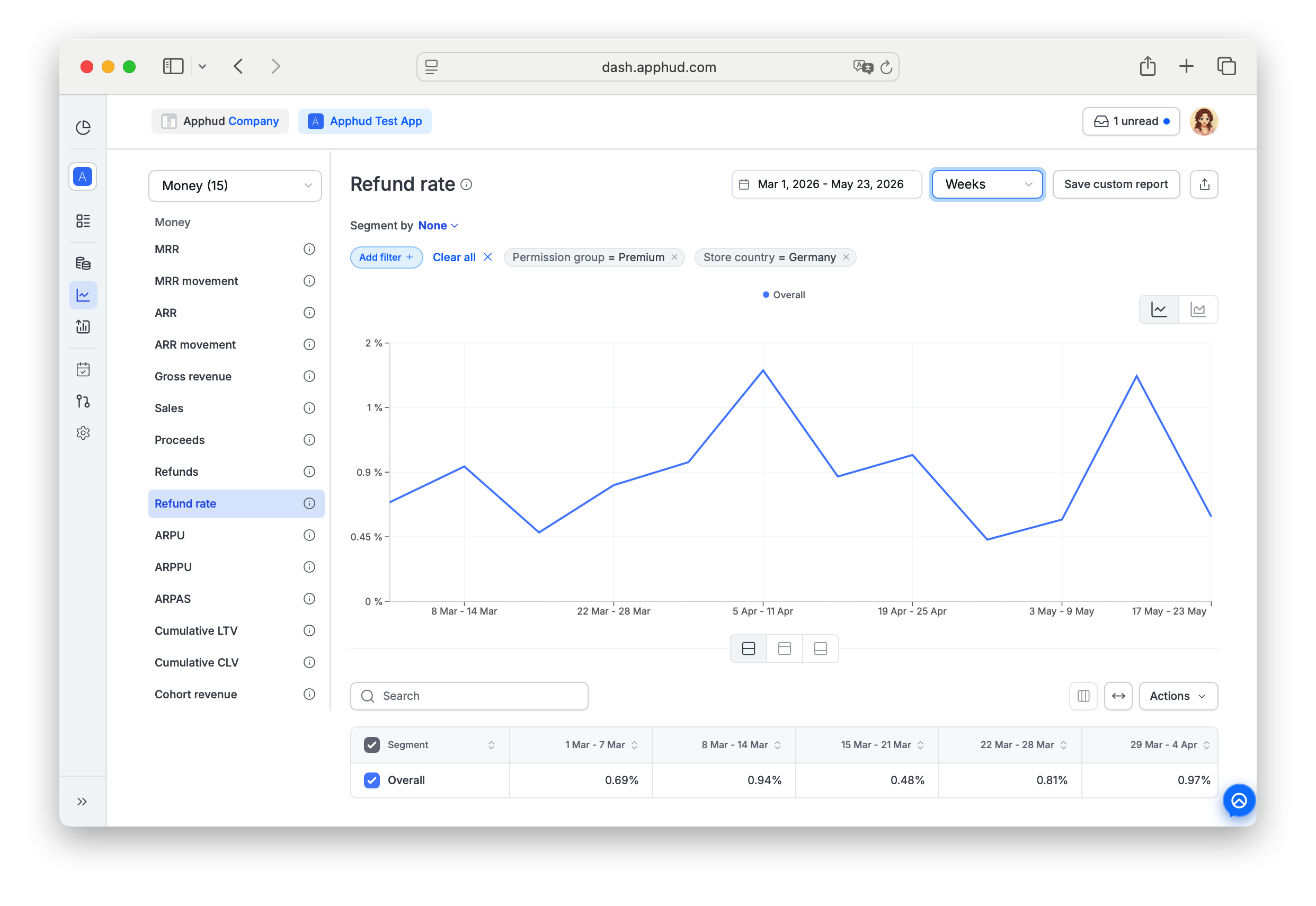Open the dashboard list sidebar icon
The height and width of the screenshot is (906, 1316).
click(83, 221)
